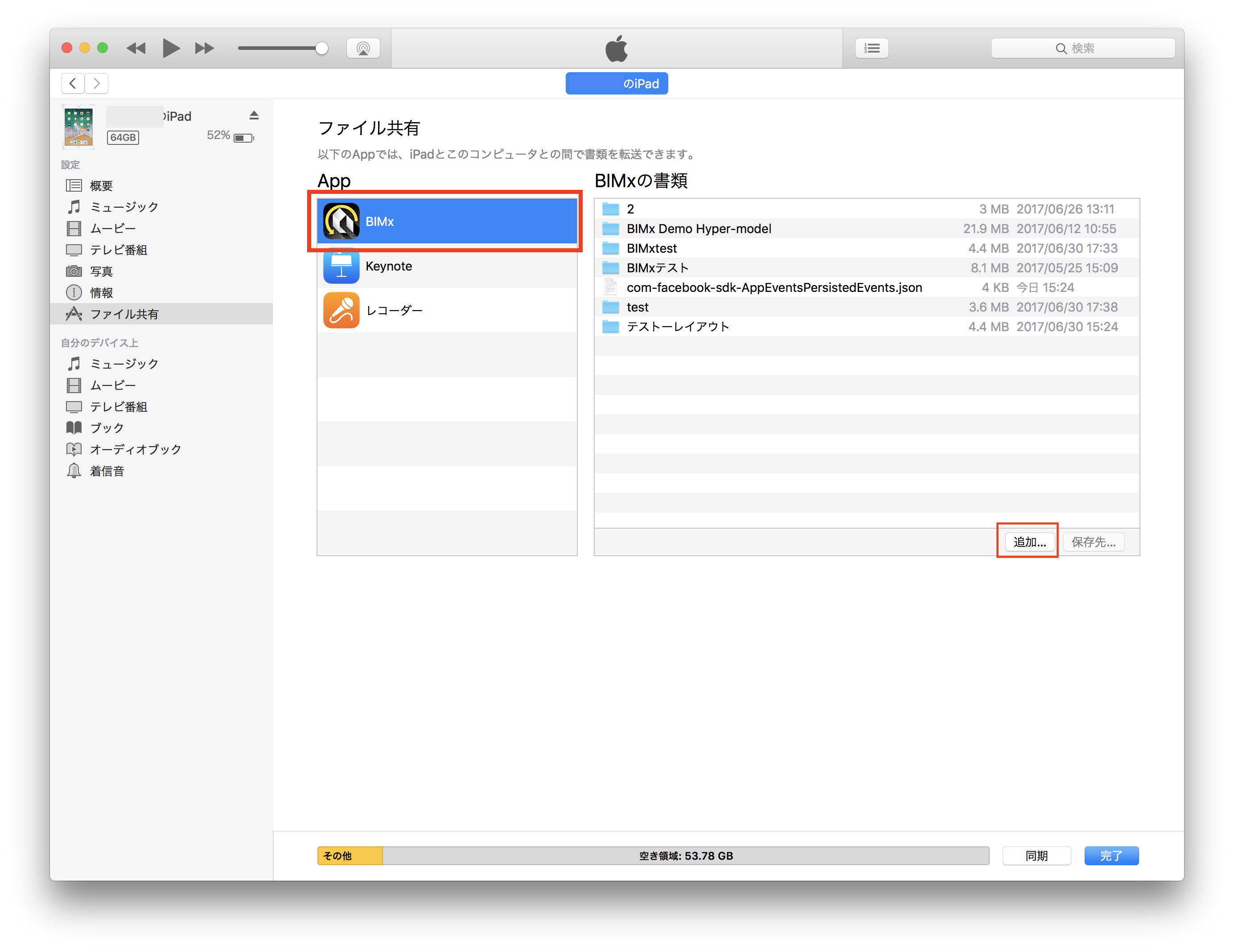Open the Up Next list icon
Image resolution: width=1234 pixels, height=952 pixels.
pyautogui.click(x=872, y=48)
